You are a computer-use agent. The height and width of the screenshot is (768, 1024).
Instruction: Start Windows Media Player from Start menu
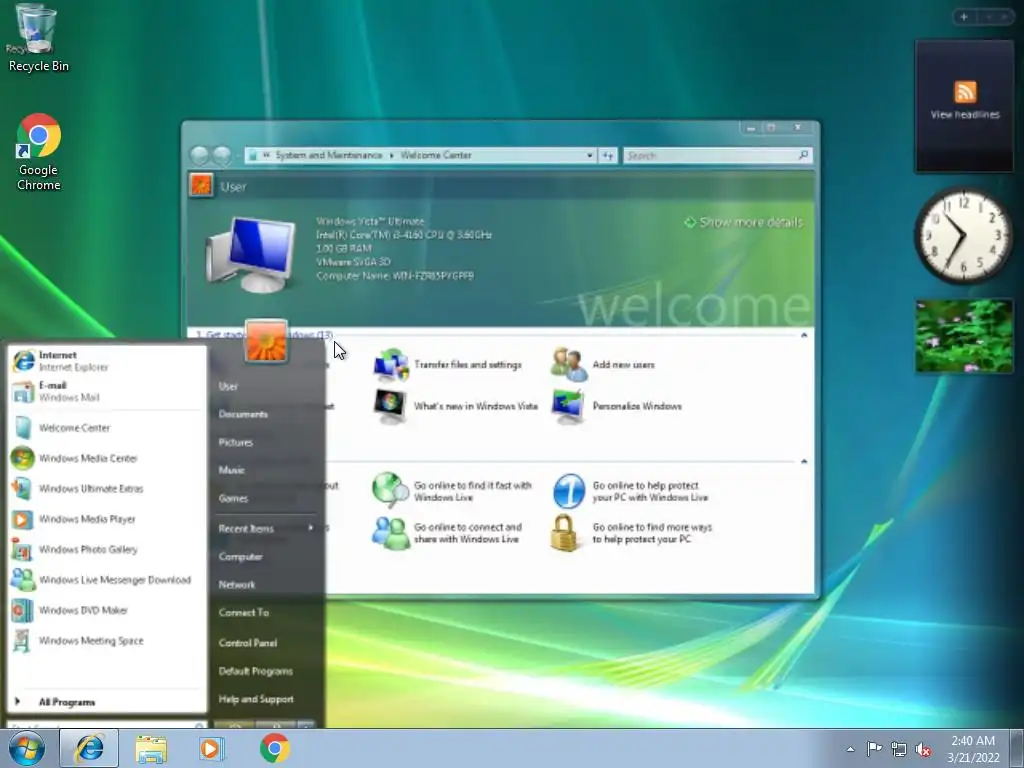[x=106, y=519]
